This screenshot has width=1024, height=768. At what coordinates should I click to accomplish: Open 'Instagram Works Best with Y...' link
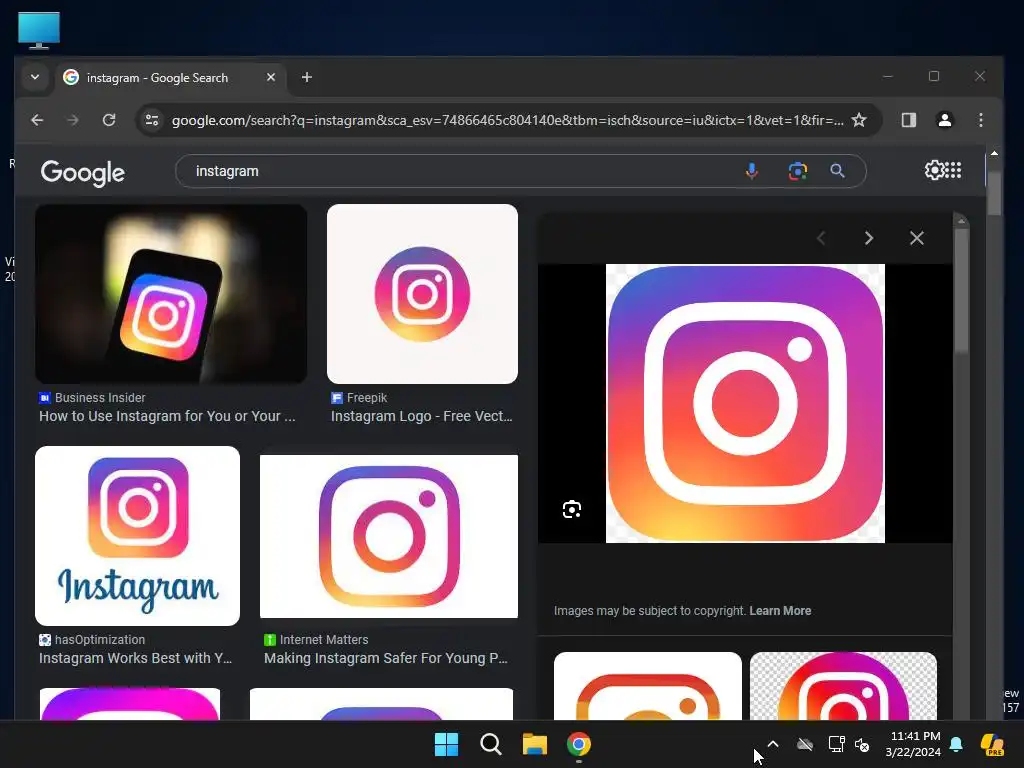click(135, 658)
